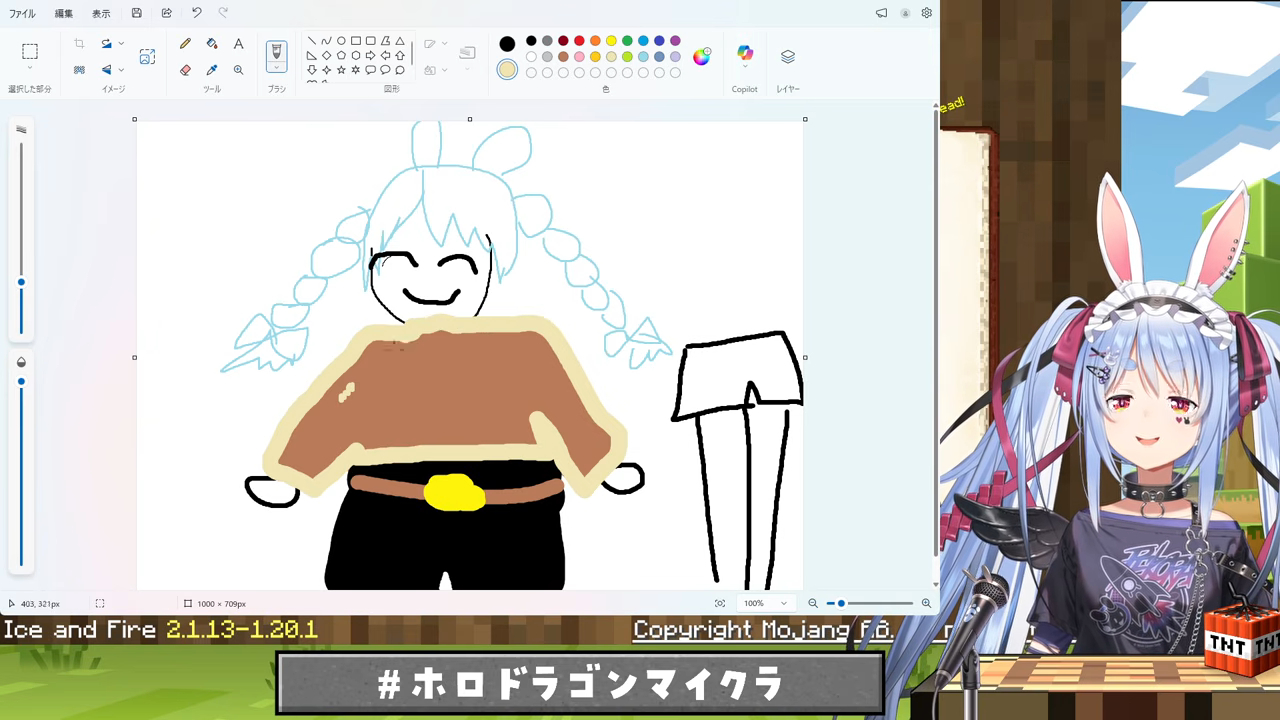Click the zoom out magnifier

813,603
